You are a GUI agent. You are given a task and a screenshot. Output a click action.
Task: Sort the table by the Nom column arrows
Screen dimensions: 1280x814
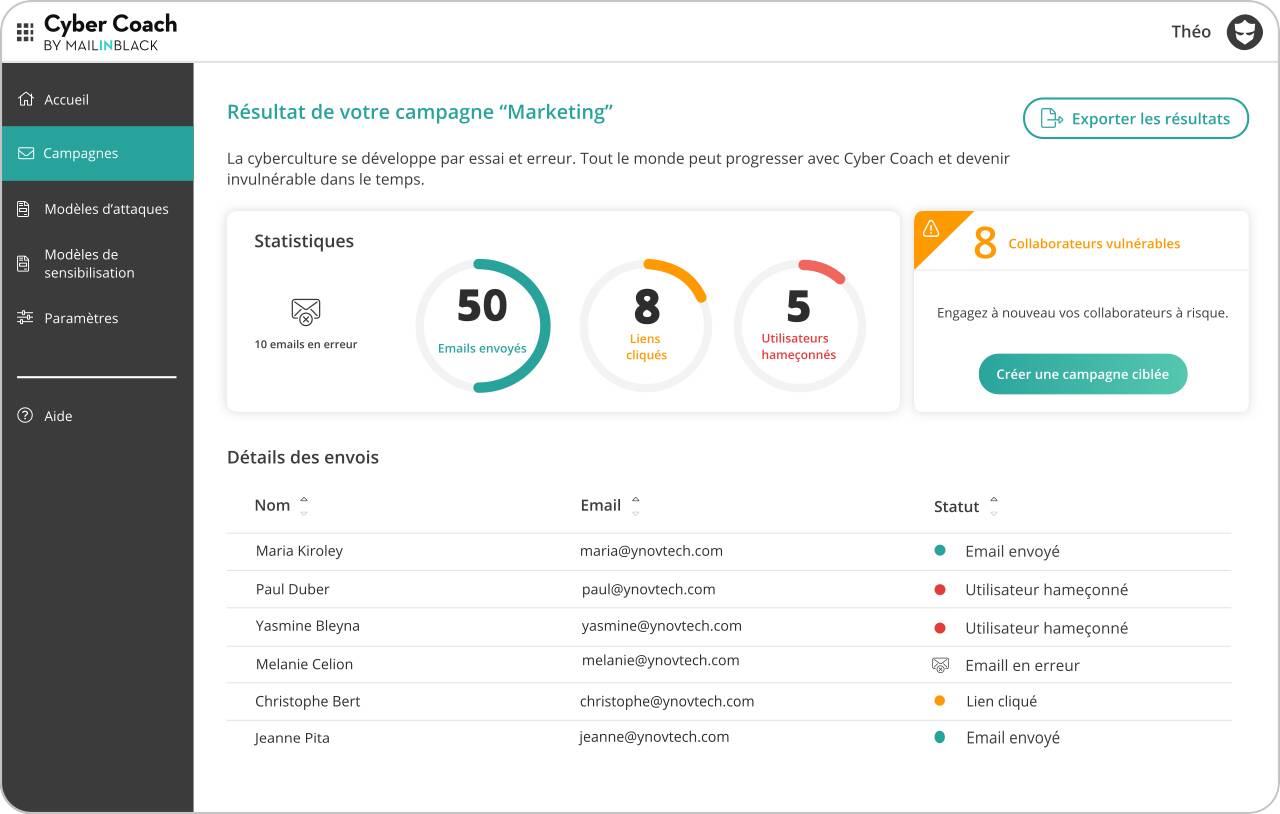point(304,506)
